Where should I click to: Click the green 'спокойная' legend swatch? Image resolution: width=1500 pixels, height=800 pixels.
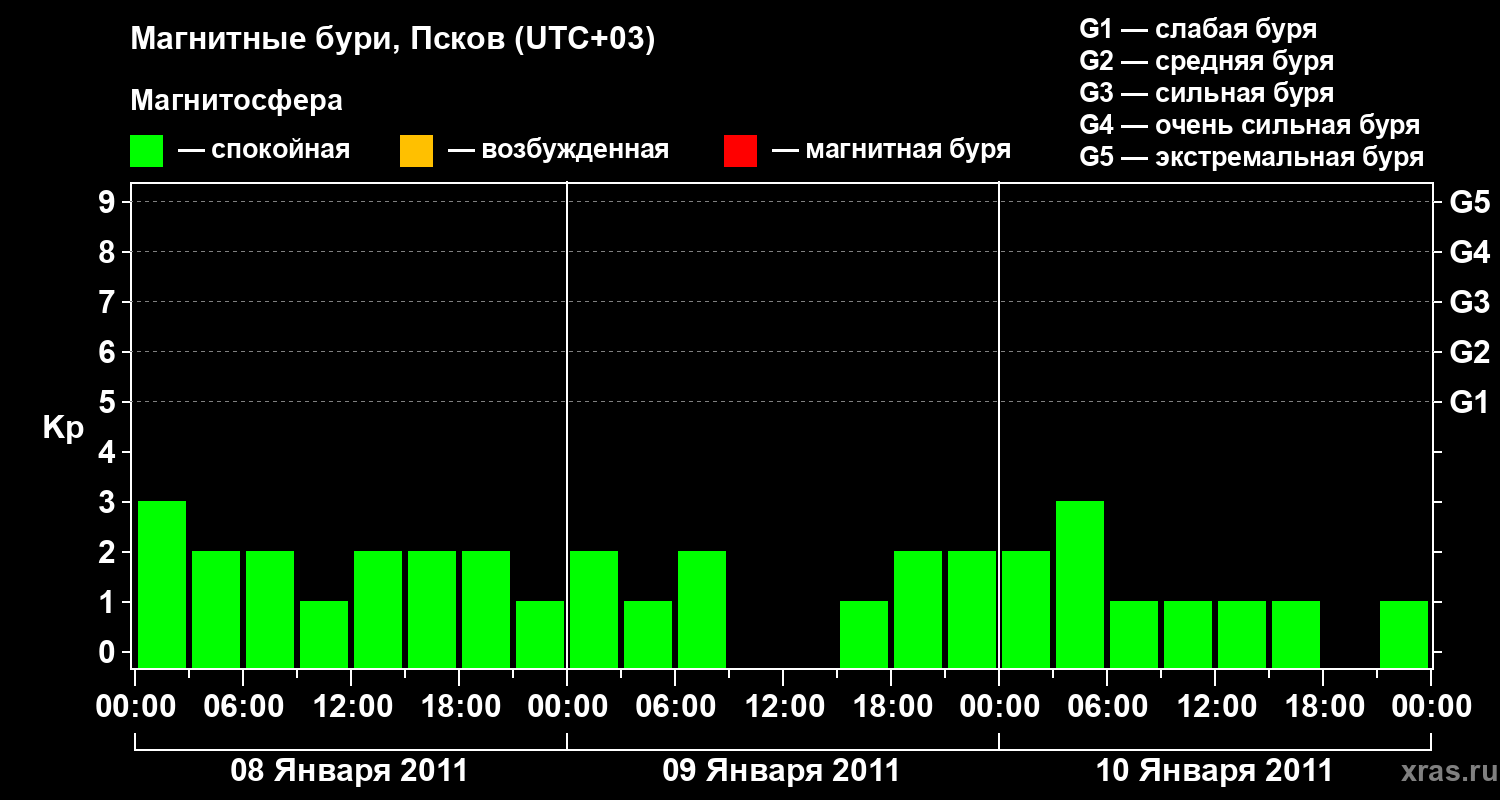[x=147, y=151]
